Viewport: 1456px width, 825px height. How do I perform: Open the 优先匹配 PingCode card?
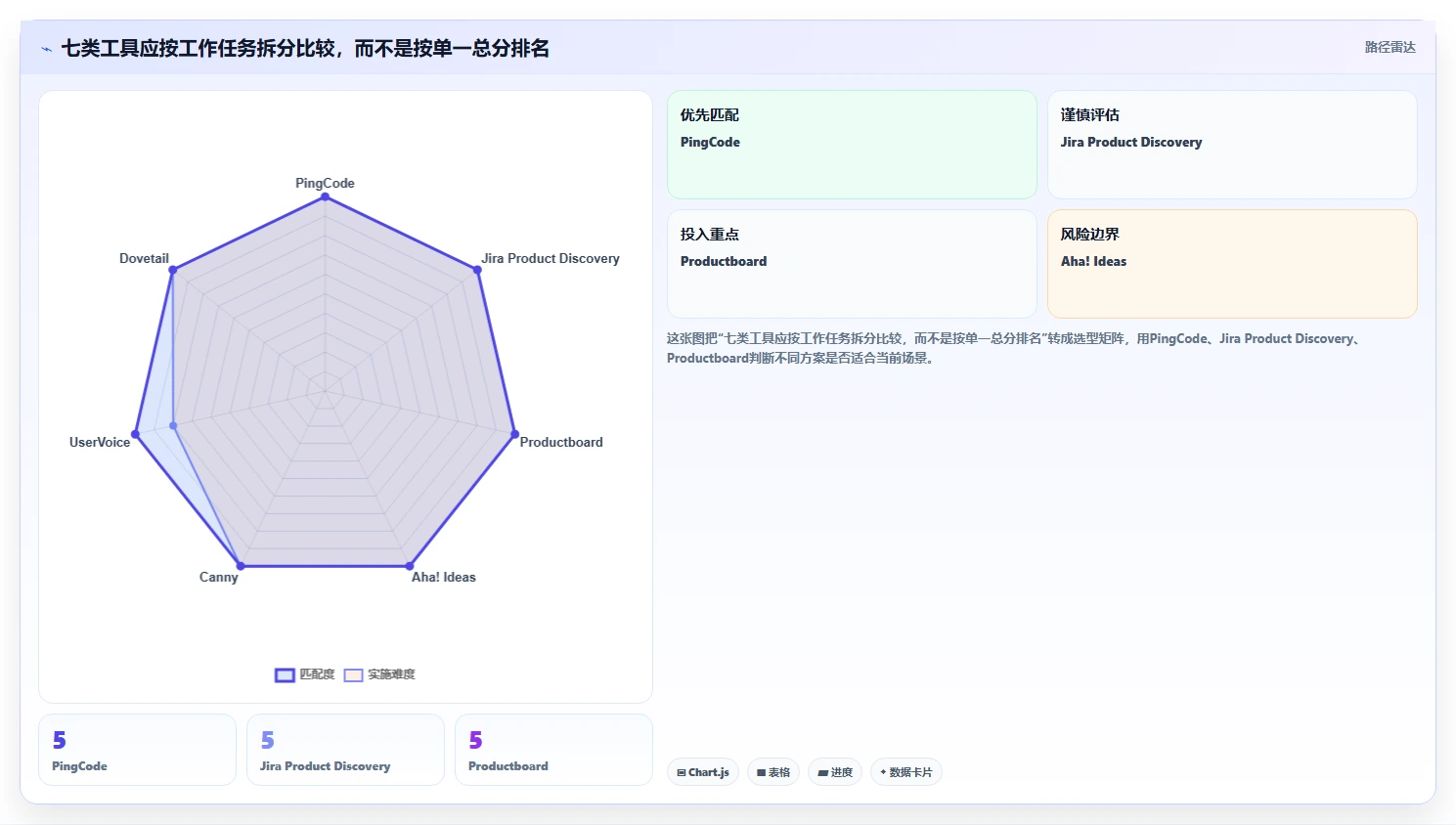[852, 145]
